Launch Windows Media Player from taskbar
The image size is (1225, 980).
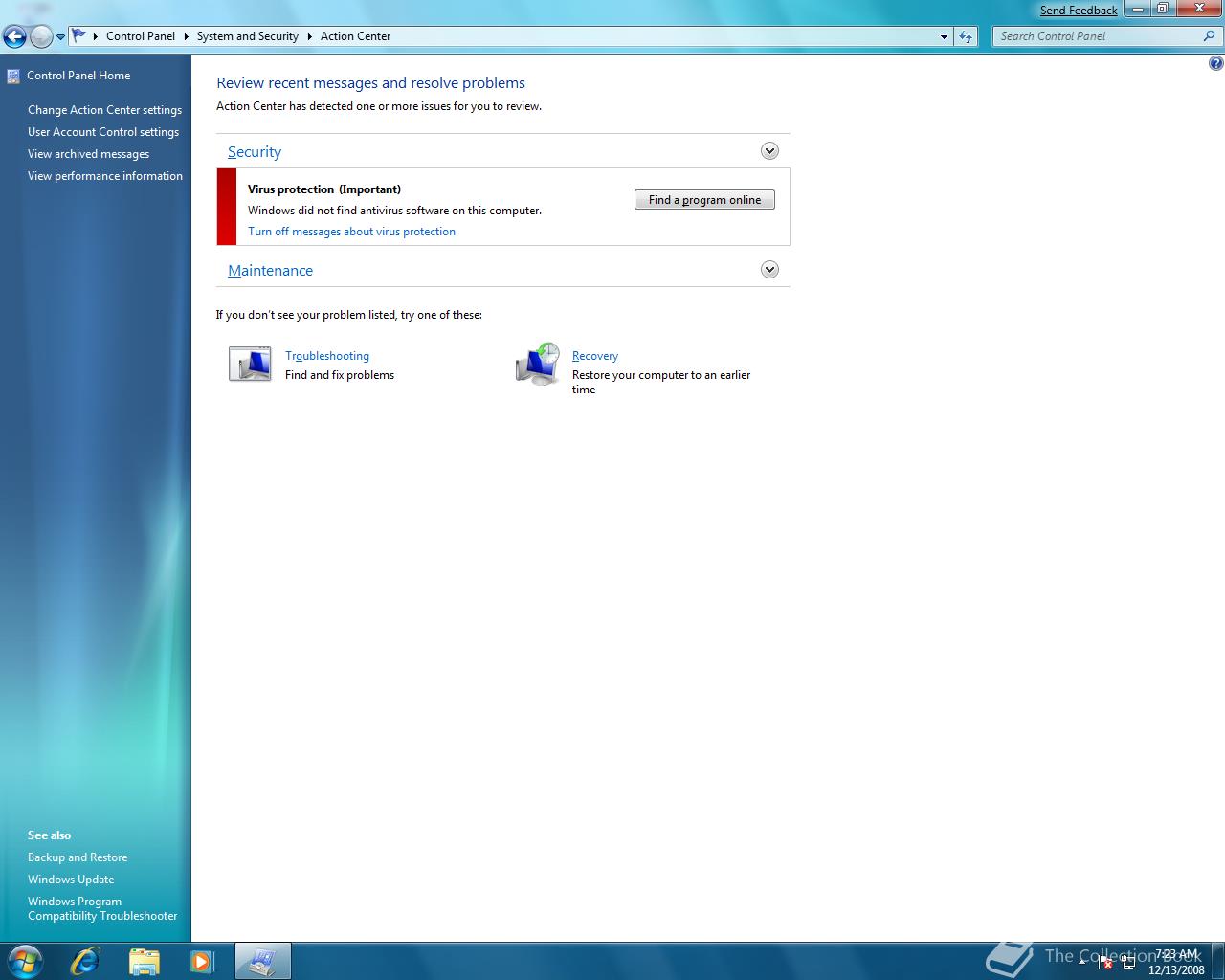[202, 961]
